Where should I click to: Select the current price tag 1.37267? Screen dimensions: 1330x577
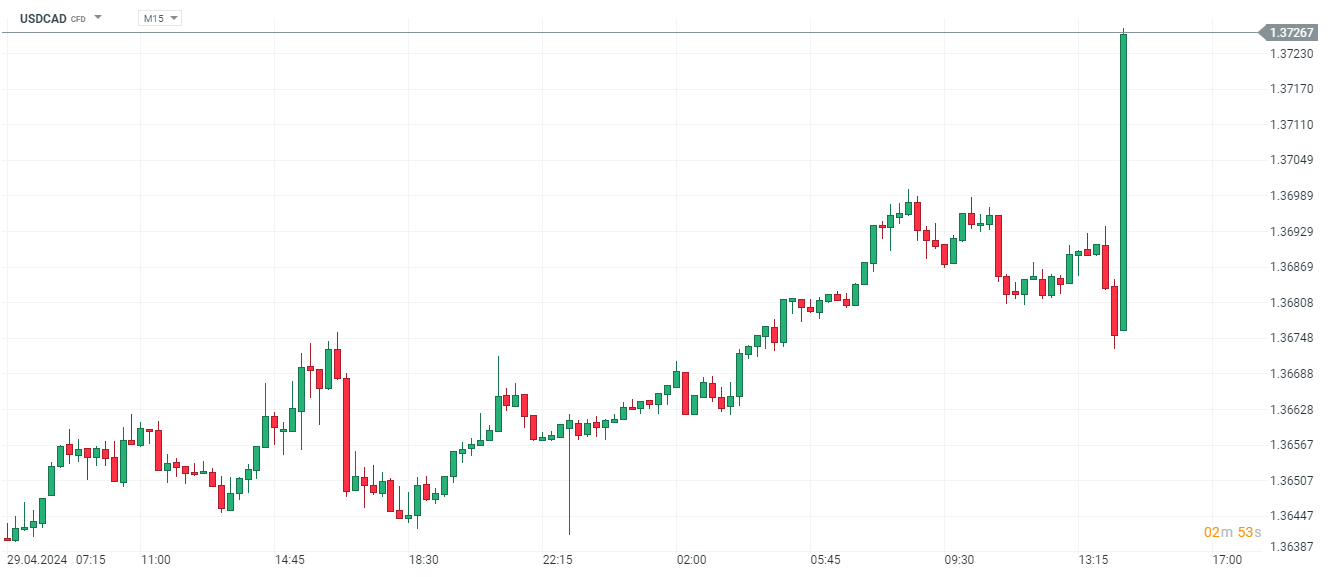click(1291, 33)
